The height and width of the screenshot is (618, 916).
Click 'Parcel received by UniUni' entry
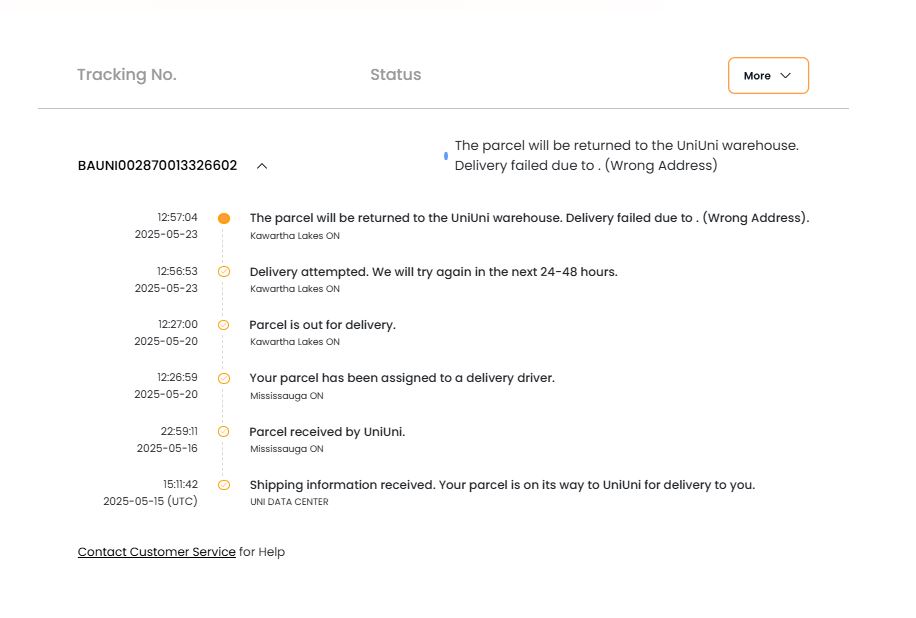point(327,432)
